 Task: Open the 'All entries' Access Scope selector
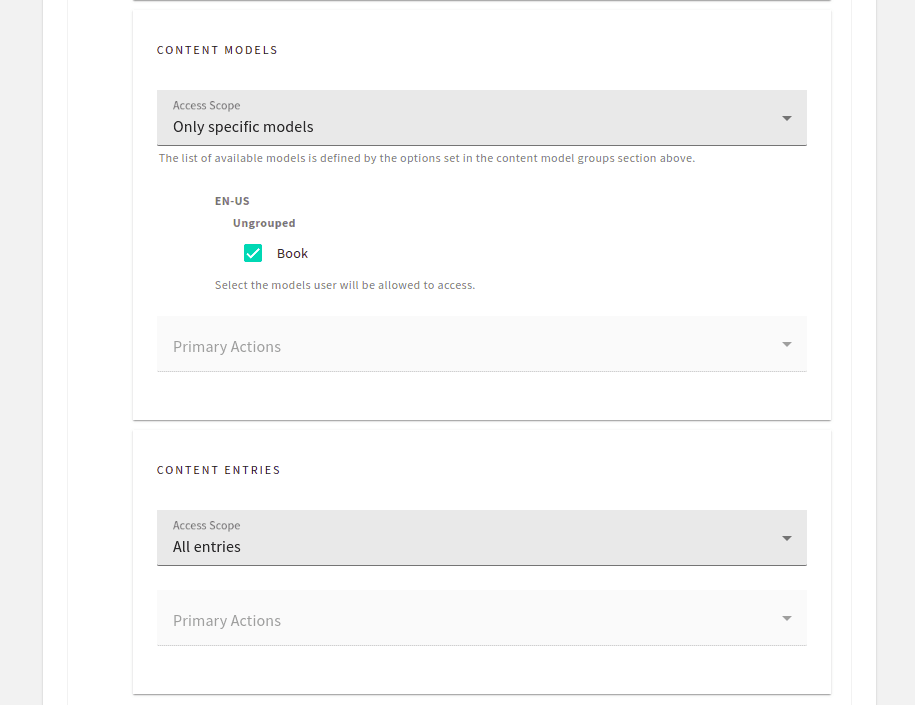point(480,537)
